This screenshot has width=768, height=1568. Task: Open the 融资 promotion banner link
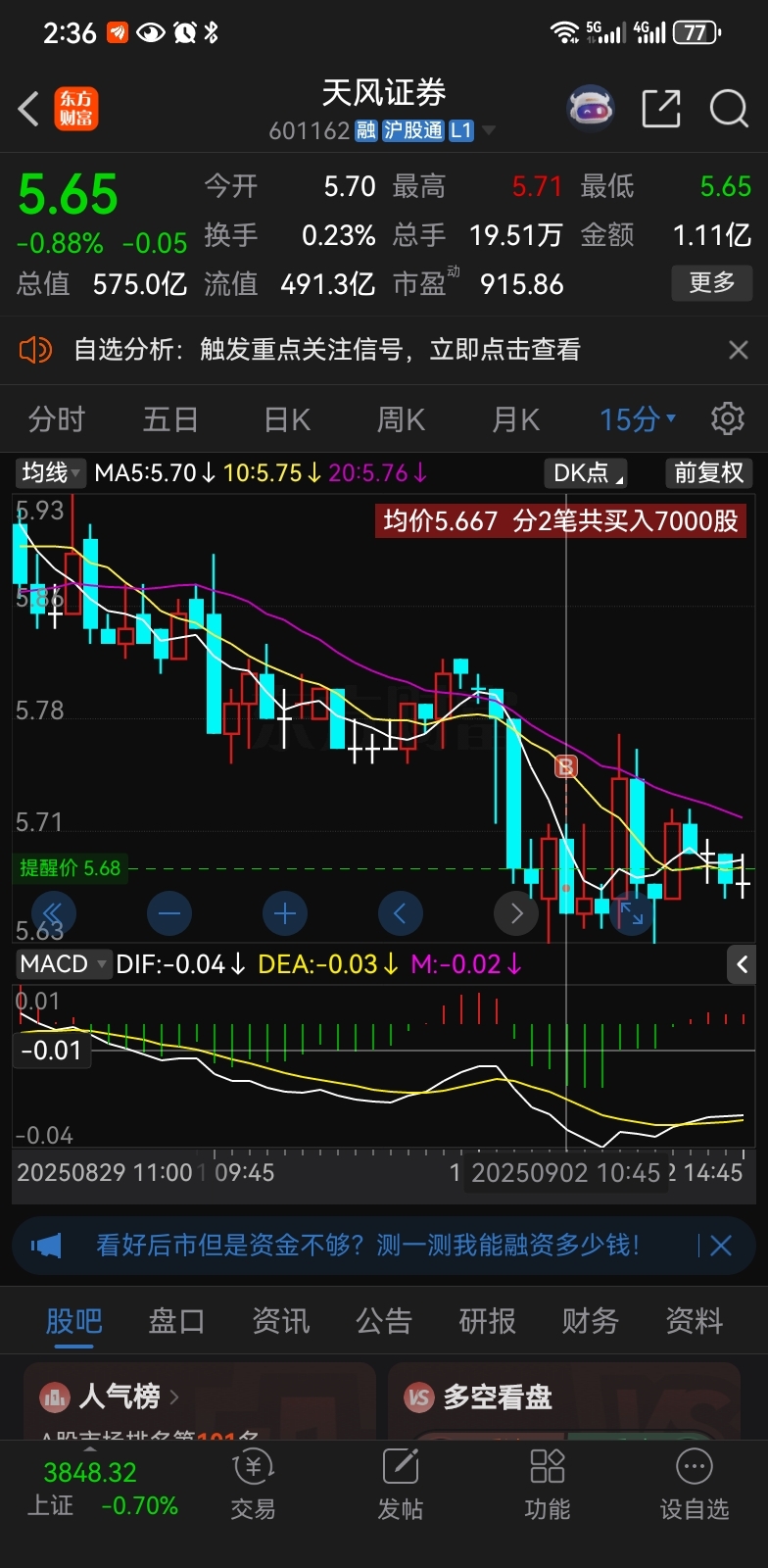(367, 1246)
